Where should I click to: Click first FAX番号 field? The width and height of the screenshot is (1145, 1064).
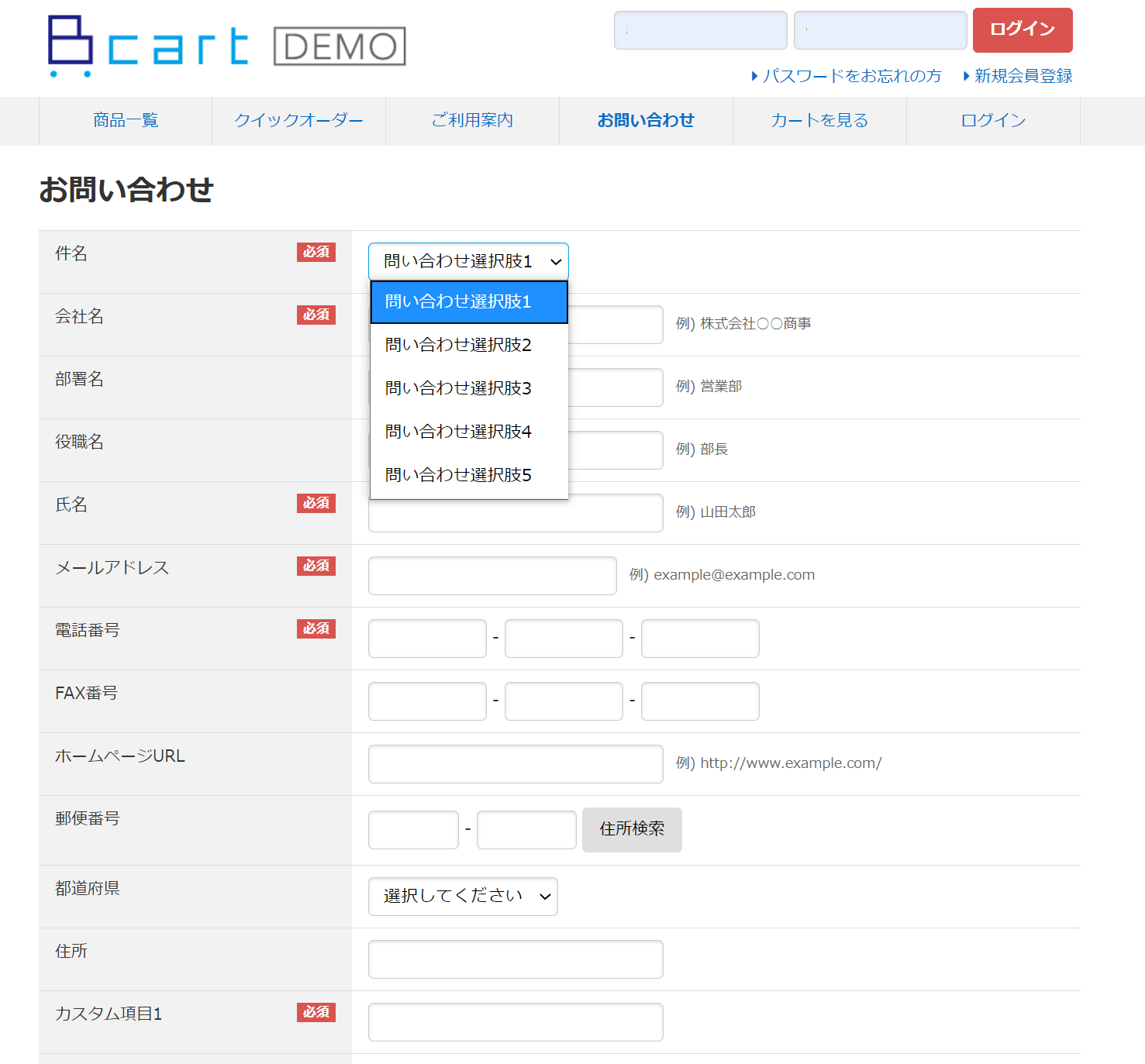(x=427, y=701)
